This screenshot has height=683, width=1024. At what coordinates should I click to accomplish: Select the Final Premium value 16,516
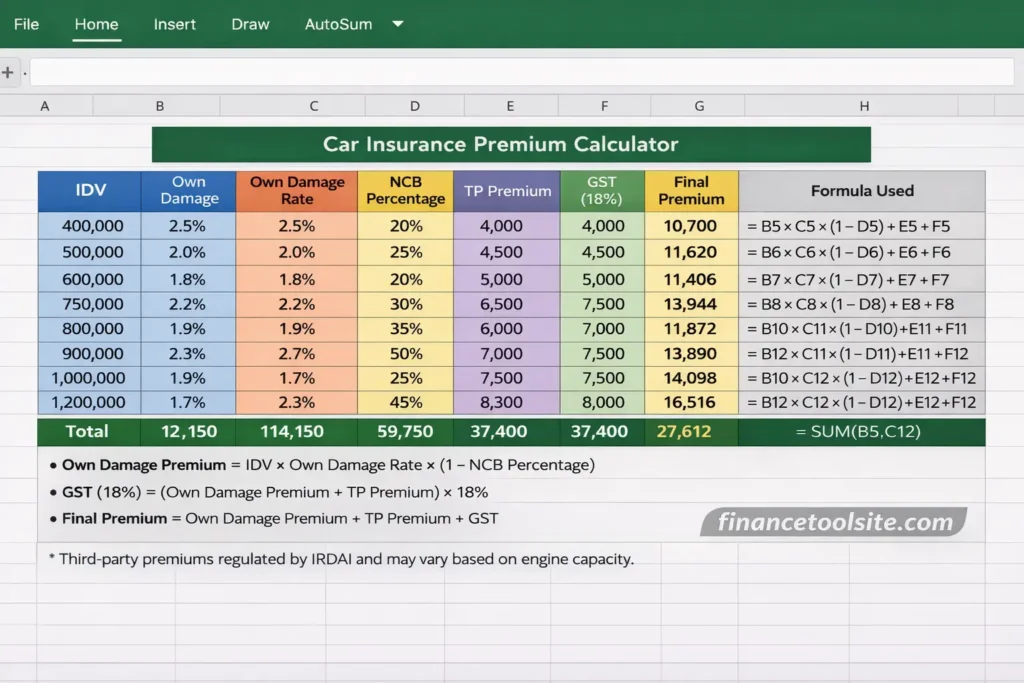691,403
